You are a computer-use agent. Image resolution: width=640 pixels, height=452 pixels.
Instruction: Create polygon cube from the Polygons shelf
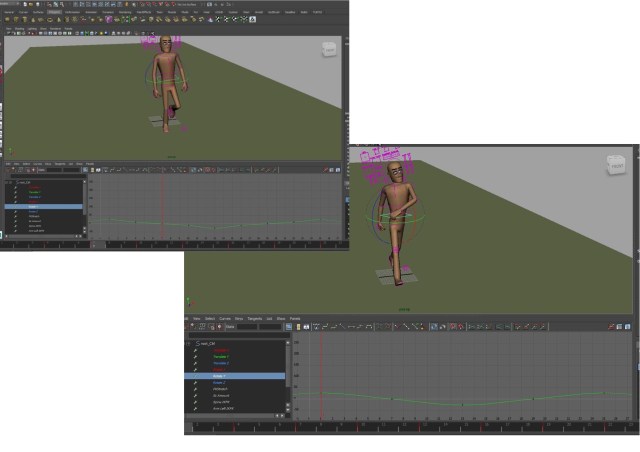click(x=16, y=19)
